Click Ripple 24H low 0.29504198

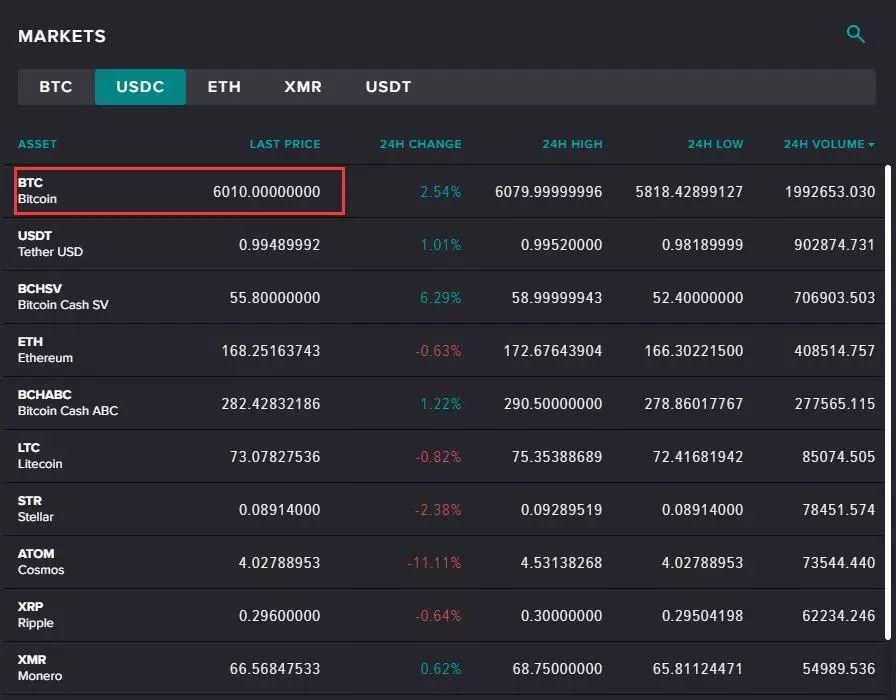[x=702, y=615]
